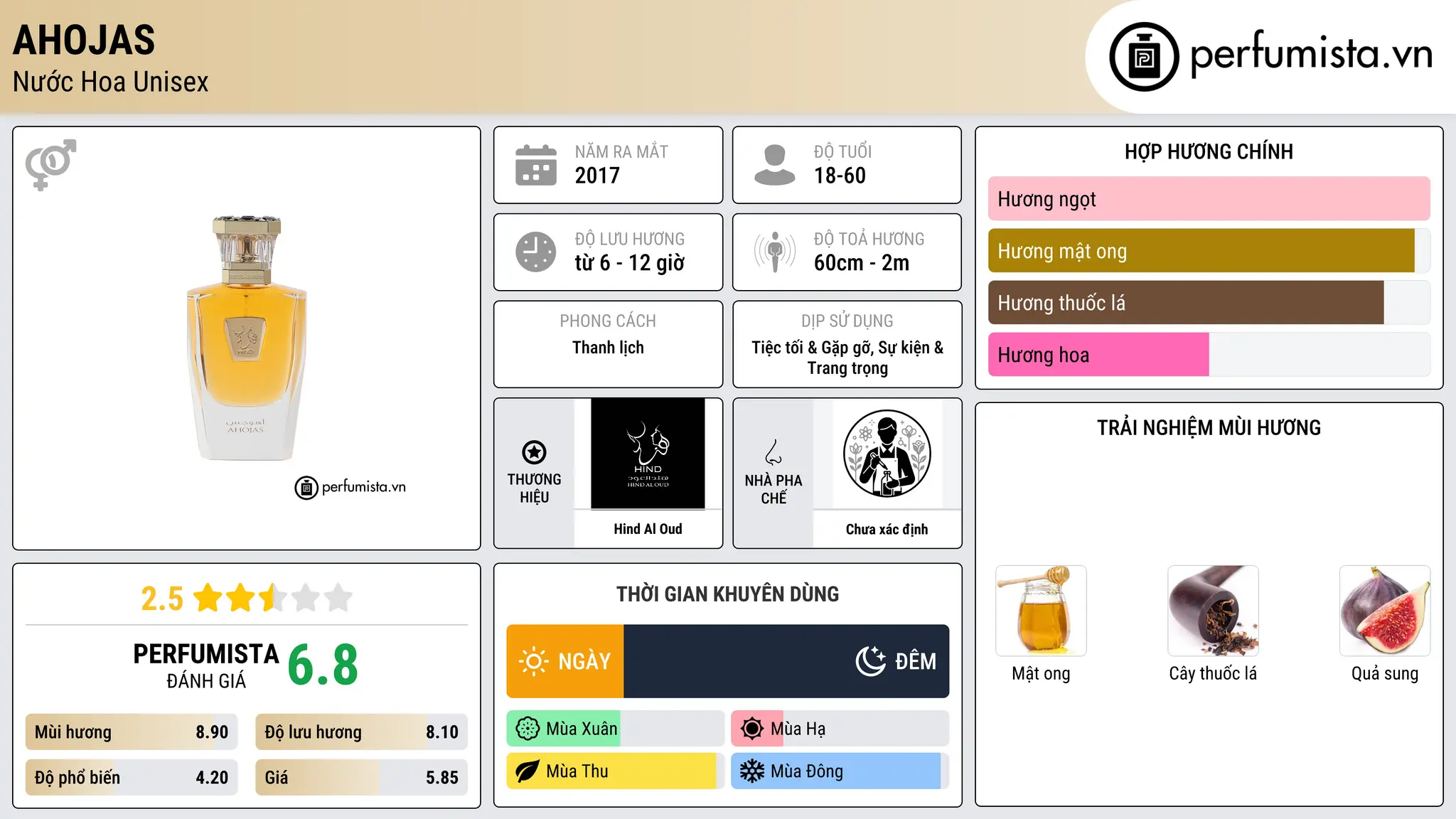
Task: Click the Thanh lịch style value
Action: tap(608, 348)
